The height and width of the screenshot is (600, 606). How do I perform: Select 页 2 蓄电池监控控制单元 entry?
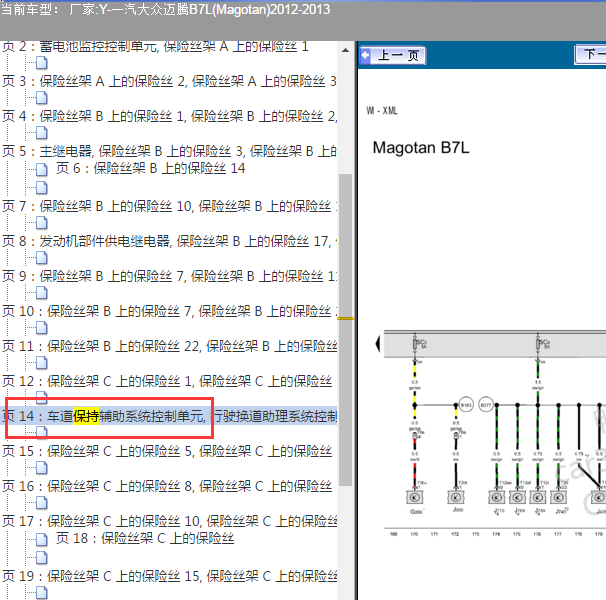pyautogui.click(x=155, y=46)
